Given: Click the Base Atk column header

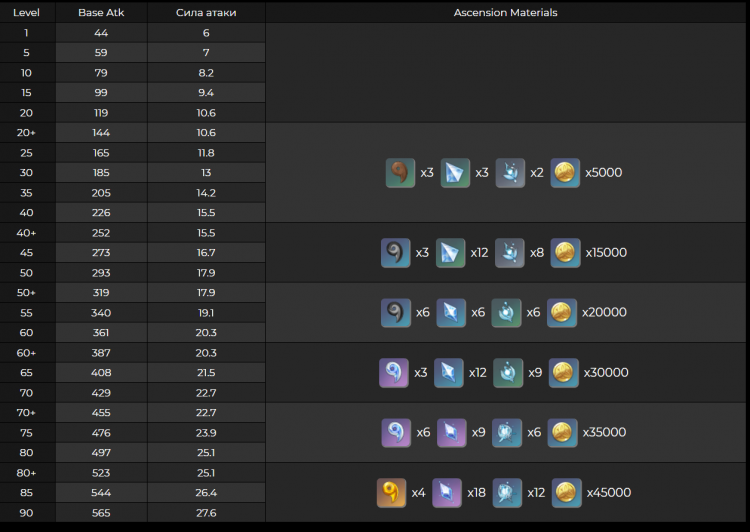Looking at the screenshot, I should pos(101,13).
